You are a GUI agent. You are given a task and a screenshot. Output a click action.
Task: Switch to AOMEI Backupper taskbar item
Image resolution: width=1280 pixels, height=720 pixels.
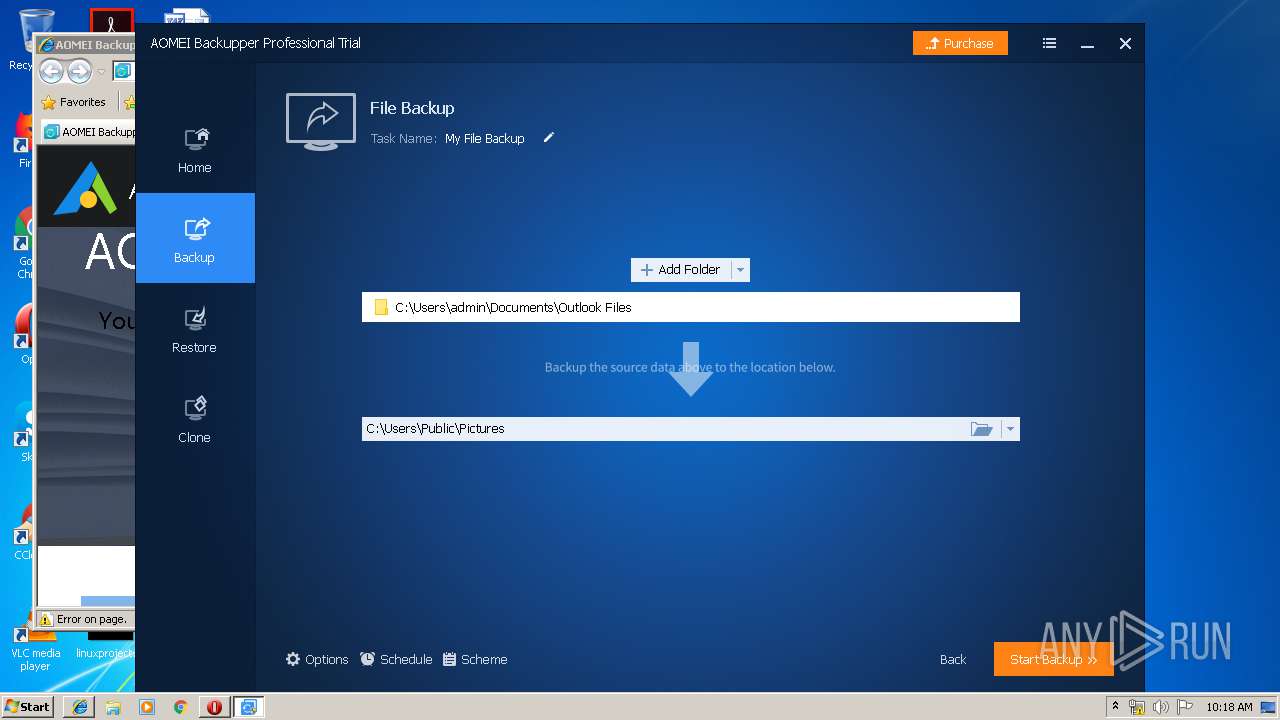point(248,707)
